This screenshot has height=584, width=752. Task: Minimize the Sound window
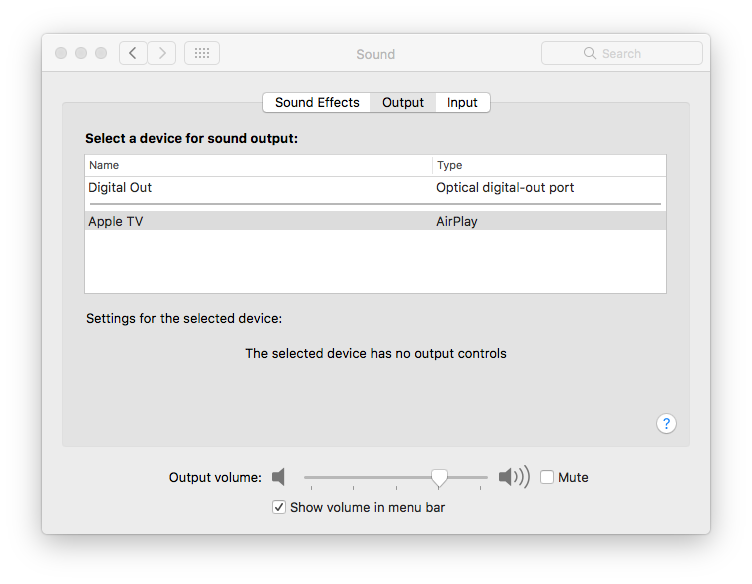[x=81, y=53]
